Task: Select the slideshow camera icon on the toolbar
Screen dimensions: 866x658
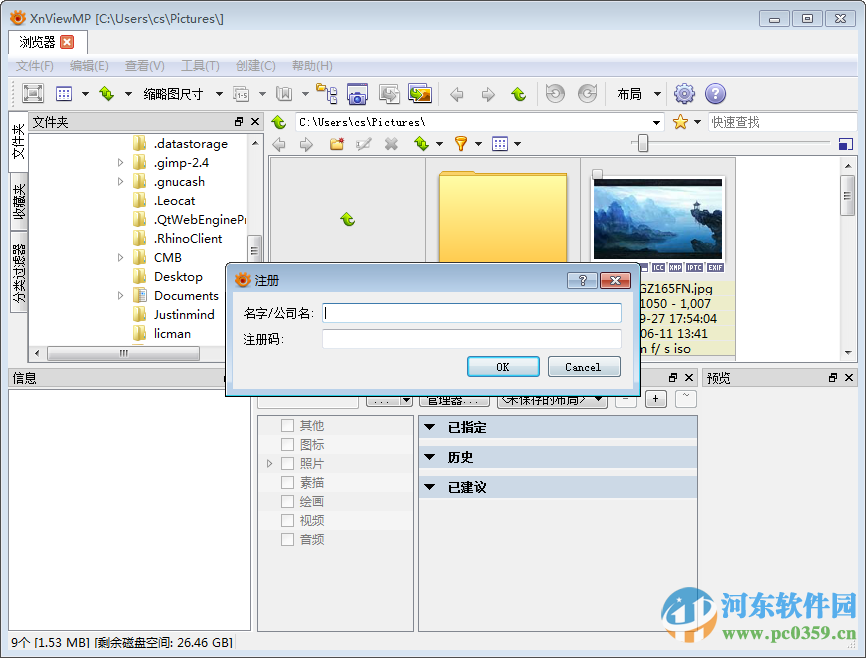Action: 357,93
